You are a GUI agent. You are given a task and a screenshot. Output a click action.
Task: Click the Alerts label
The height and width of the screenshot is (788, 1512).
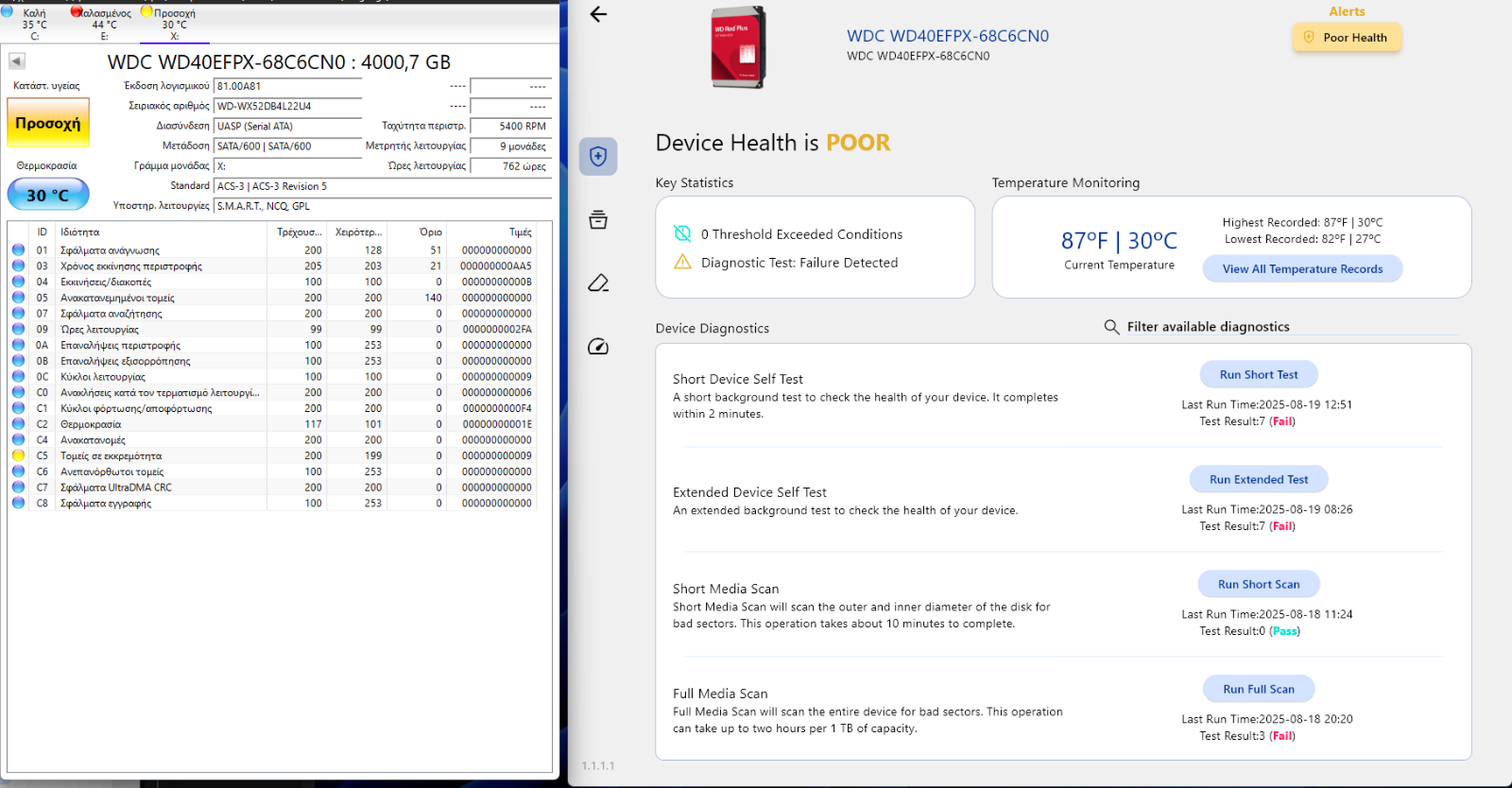1347,11
